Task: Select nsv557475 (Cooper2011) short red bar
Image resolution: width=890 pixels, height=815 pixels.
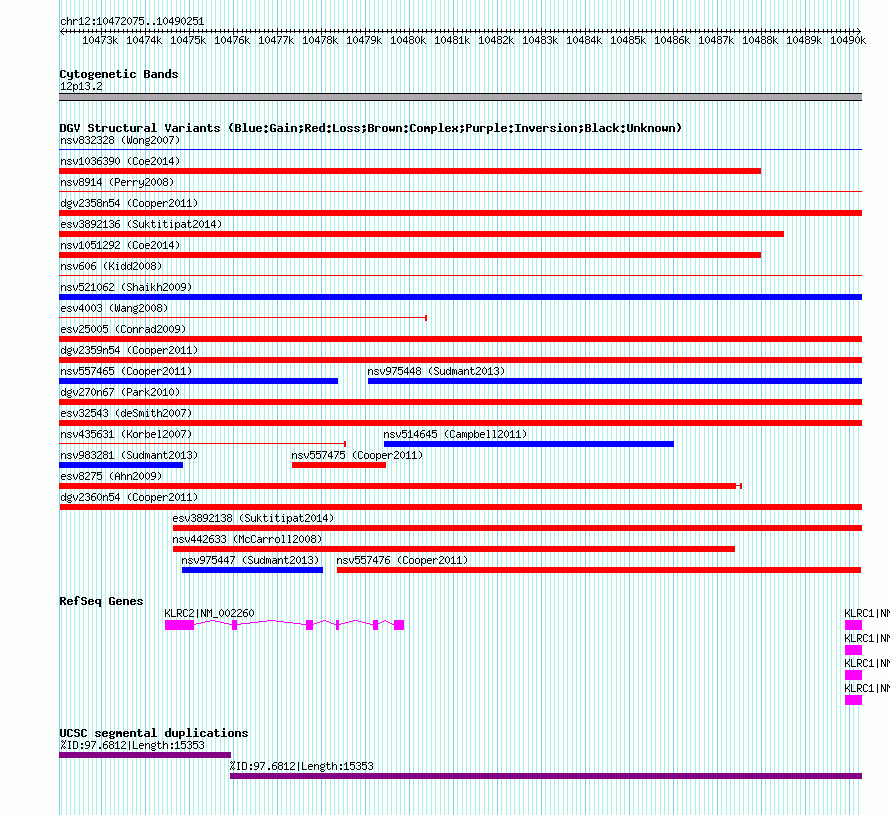Action: click(x=339, y=465)
